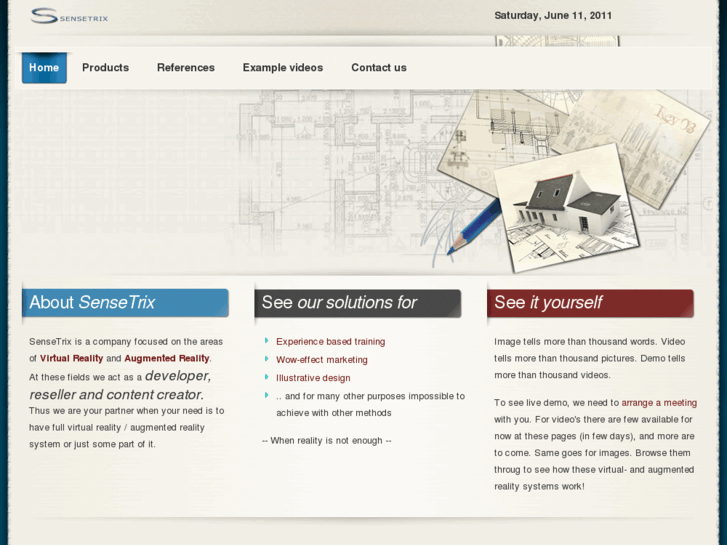Open Wow-effect marketing link
Screen dimensions: 727x545
[x=322, y=360]
